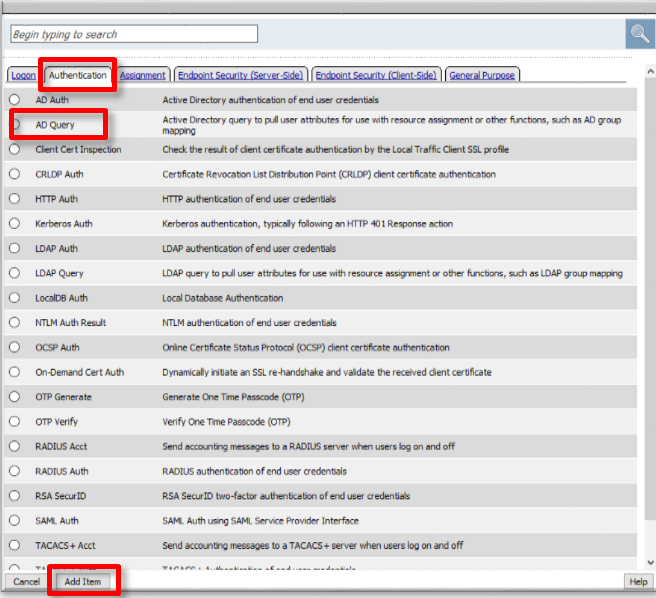
Task: Select the SAML Auth radio button
Action: coord(15,520)
